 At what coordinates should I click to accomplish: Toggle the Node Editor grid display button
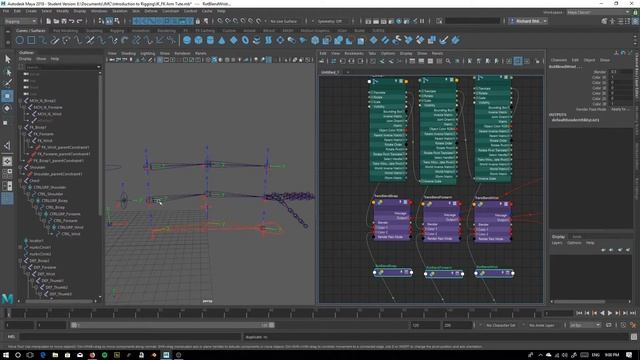[518, 61]
